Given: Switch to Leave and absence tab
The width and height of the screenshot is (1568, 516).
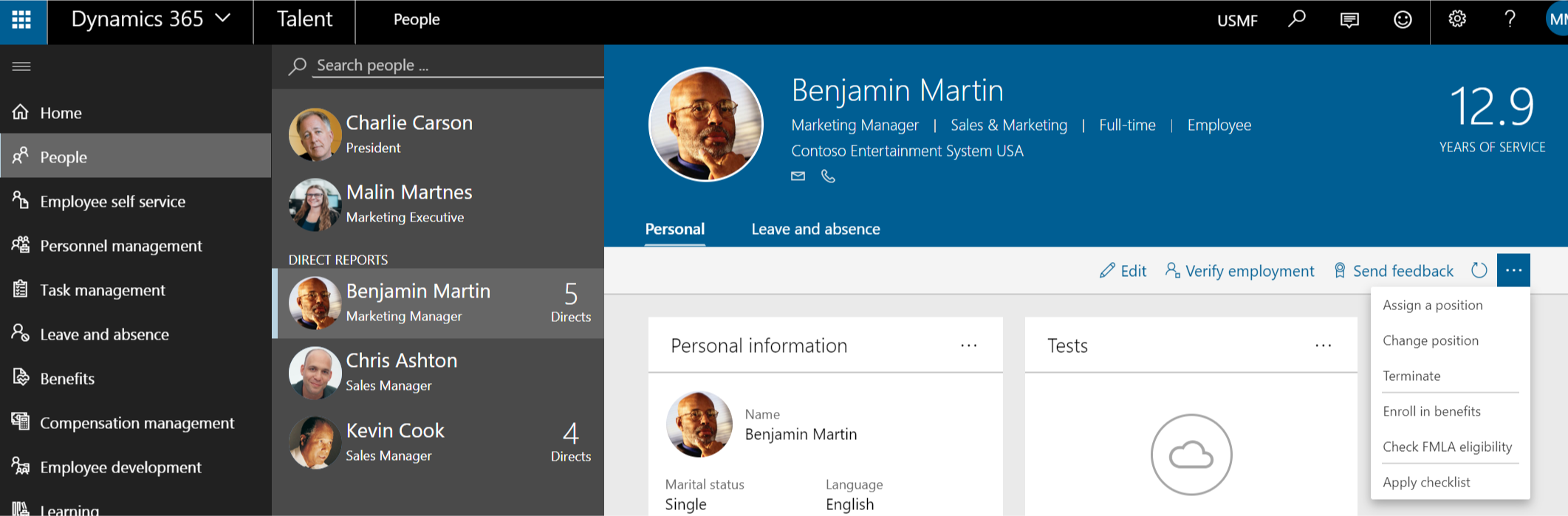Looking at the screenshot, I should pyautogui.click(x=815, y=229).
